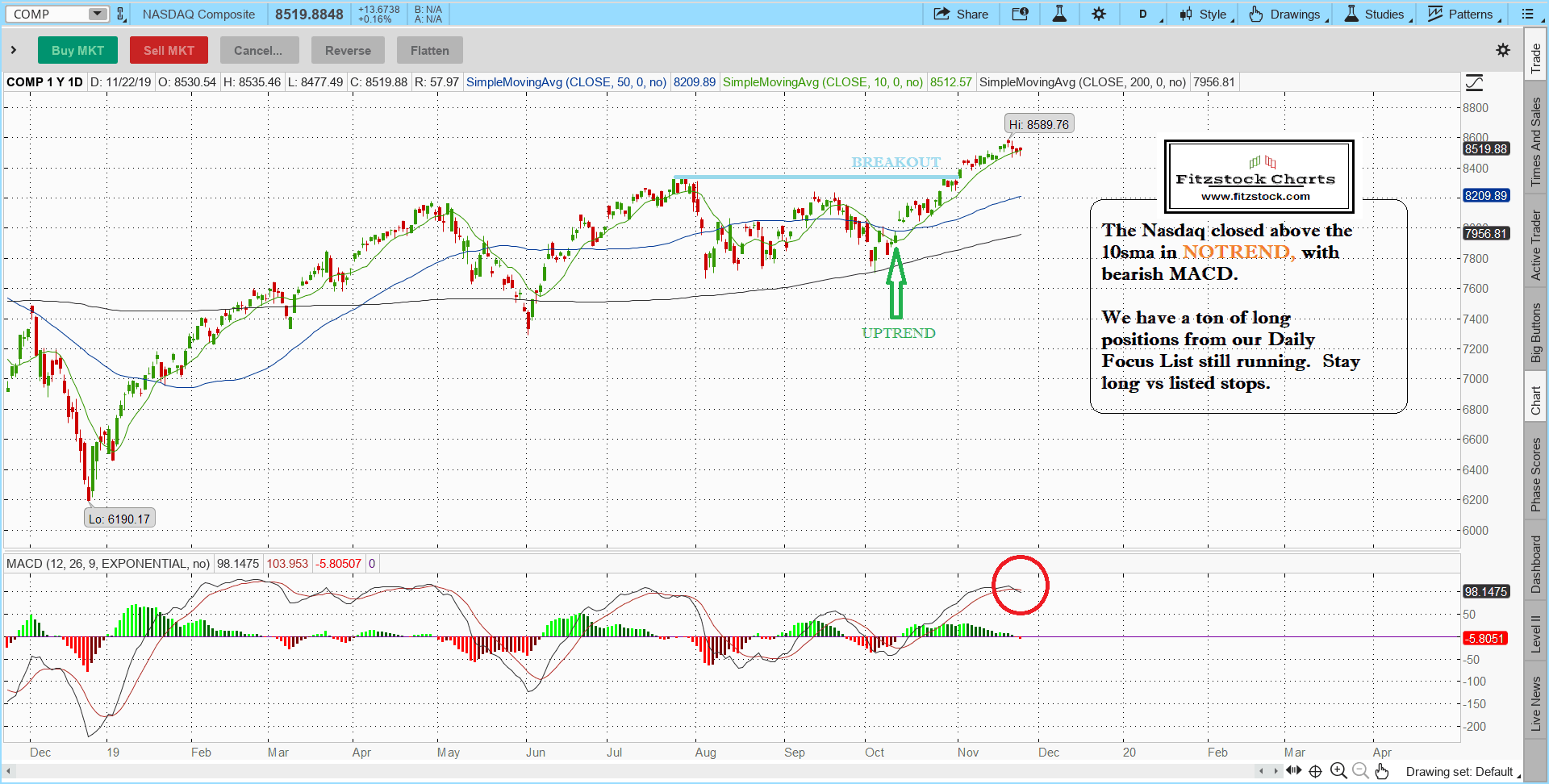
Task: Click the crosshair pan icon at bottom
Action: coord(1315,771)
